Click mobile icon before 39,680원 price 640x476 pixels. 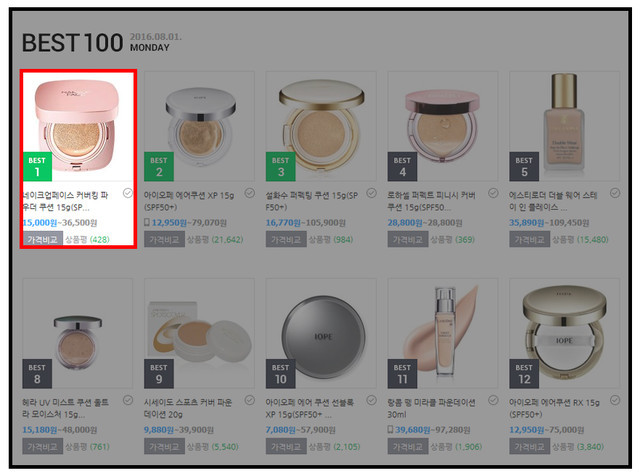(390, 429)
